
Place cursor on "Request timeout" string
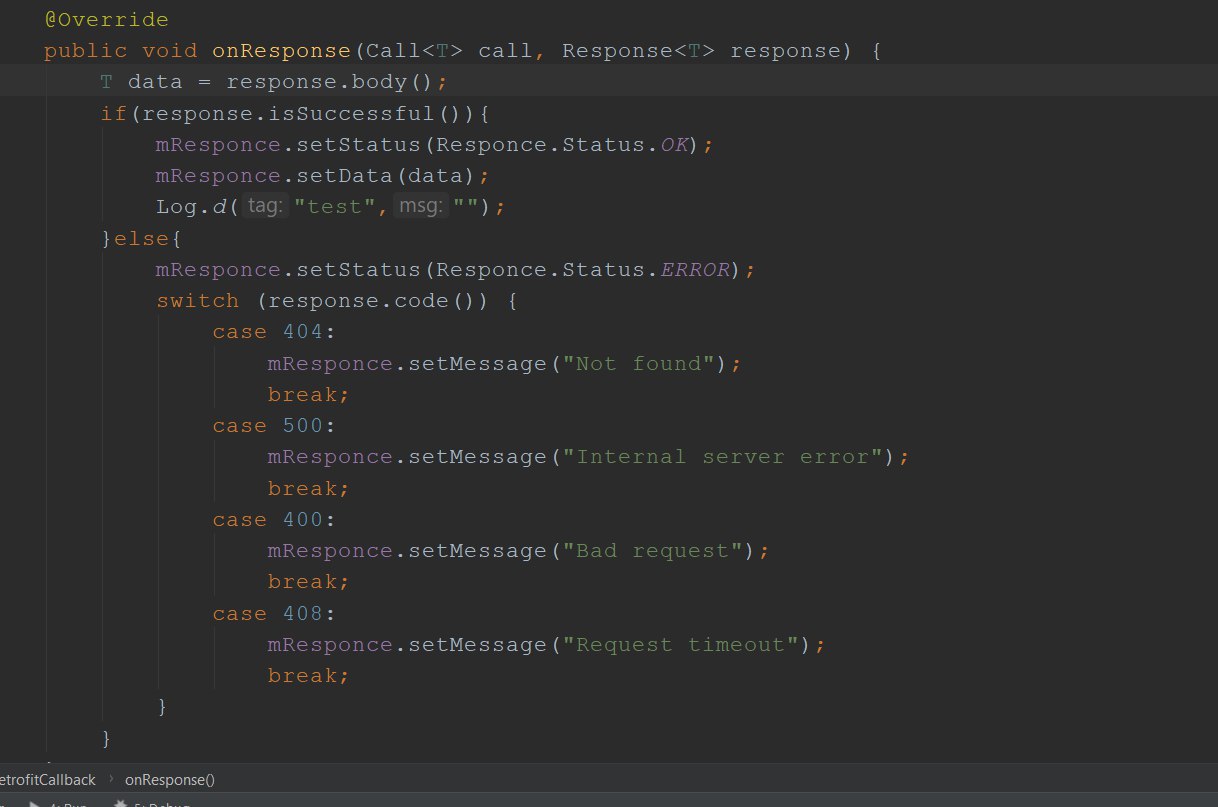[x=685, y=645]
